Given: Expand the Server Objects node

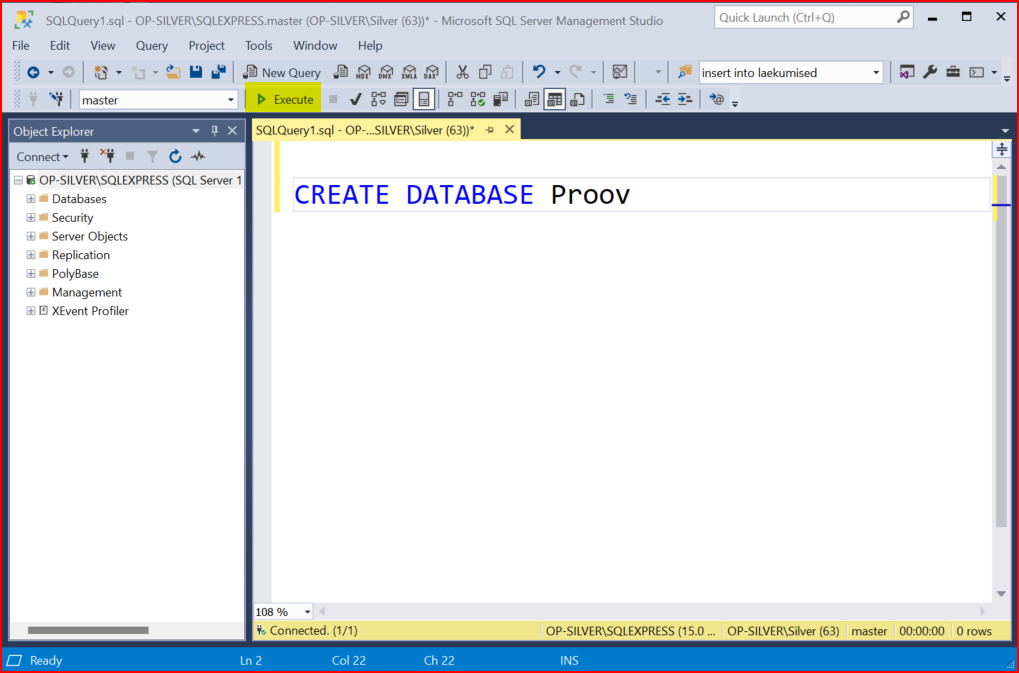Looking at the screenshot, I should (31, 236).
